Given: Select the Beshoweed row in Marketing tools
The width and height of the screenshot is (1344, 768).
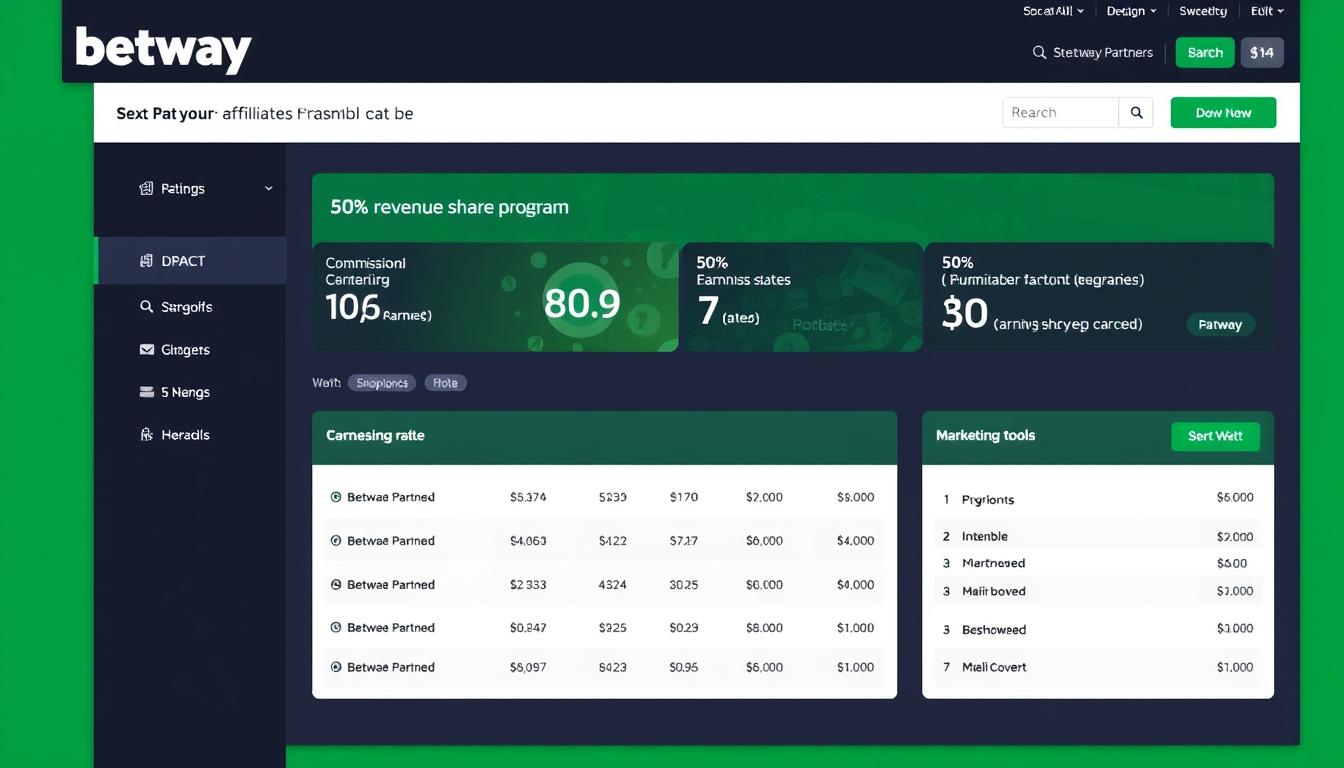Looking at the screenshot, I should pyautogui.click(x=1097, y=629).
